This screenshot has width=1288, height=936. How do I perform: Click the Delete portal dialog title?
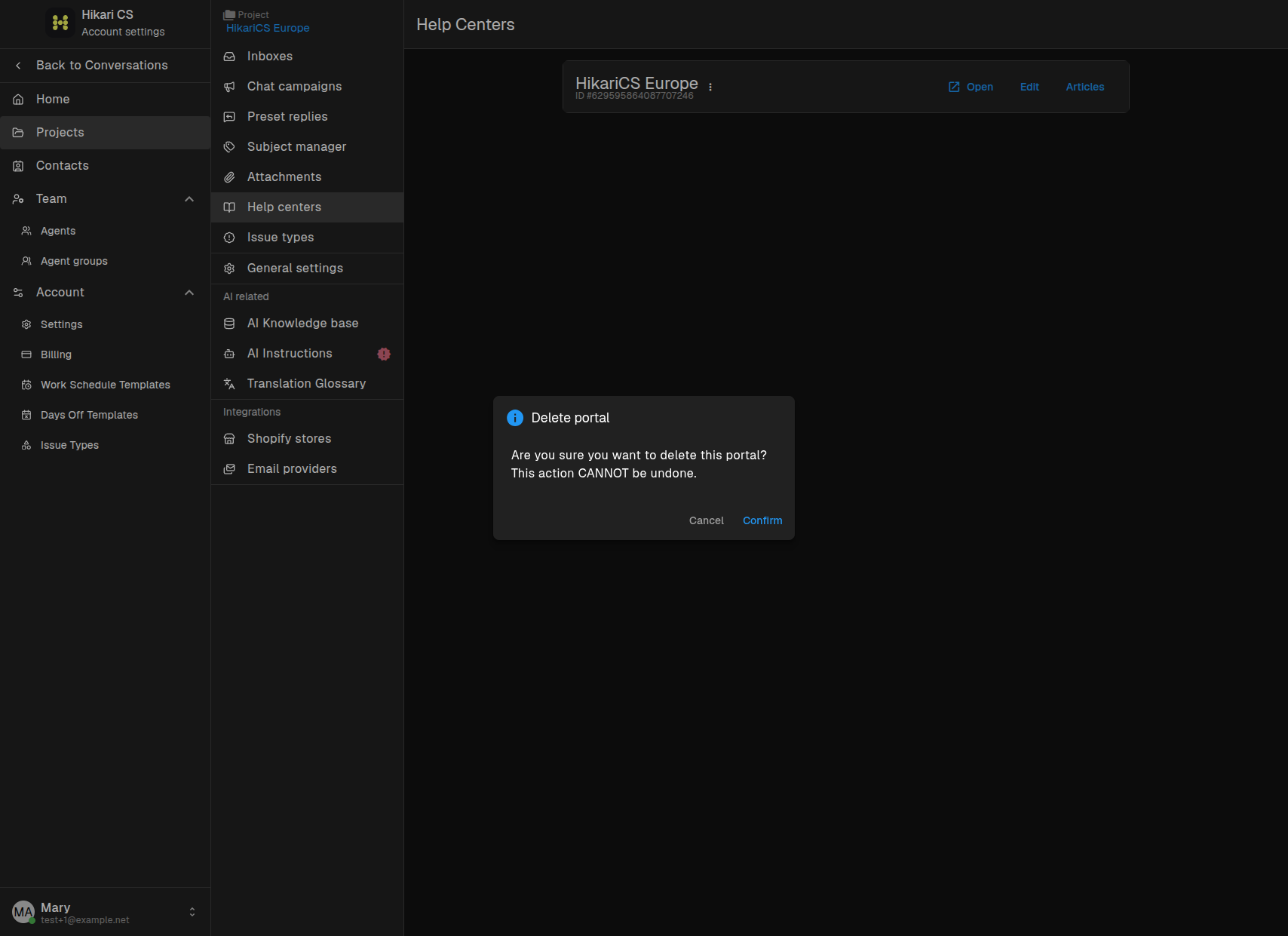(570, 418)
